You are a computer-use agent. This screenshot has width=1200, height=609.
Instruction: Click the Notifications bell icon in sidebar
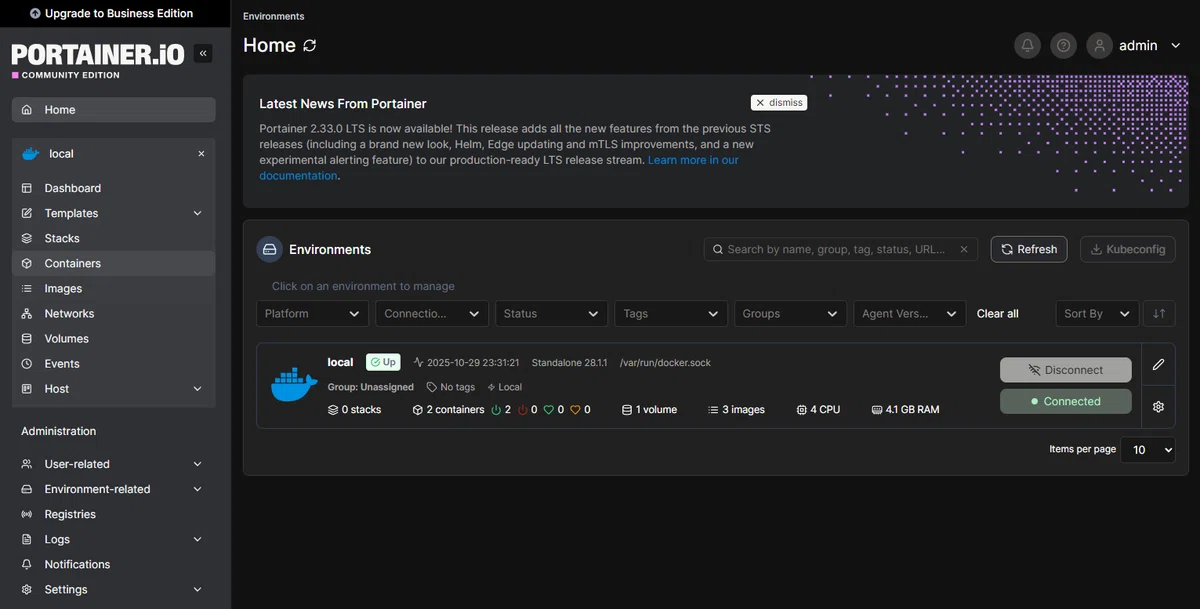(27, 564)
